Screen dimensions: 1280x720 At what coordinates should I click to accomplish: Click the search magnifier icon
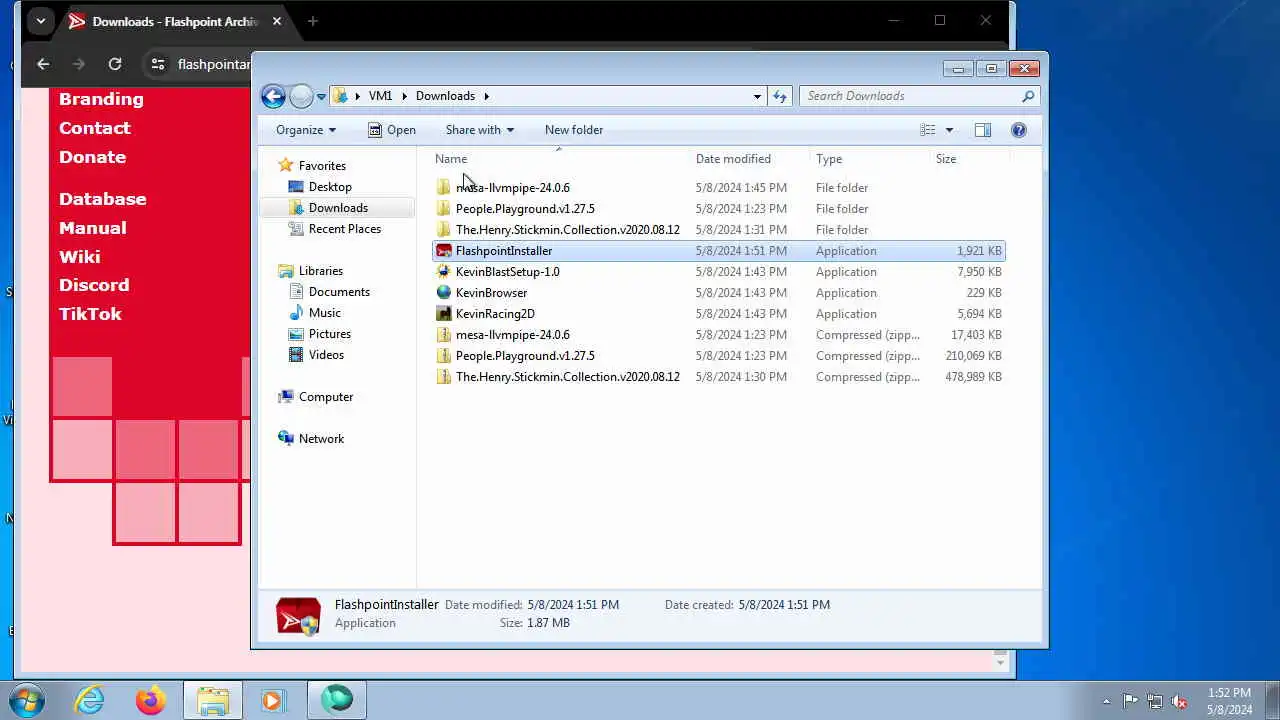[x=1027, y=96]
